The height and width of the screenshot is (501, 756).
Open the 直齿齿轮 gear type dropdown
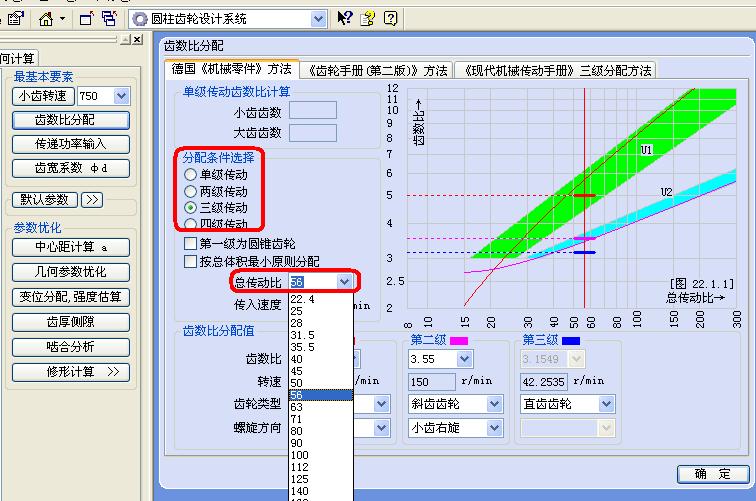(x=606, y=404)
